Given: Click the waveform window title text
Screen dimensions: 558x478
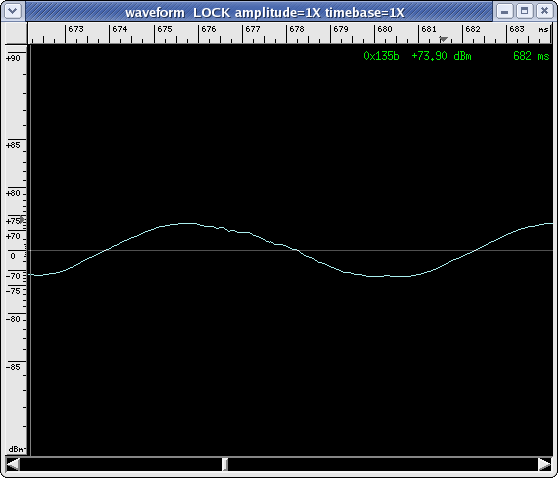Looking at the screenshot, I should tap(265, 13).
